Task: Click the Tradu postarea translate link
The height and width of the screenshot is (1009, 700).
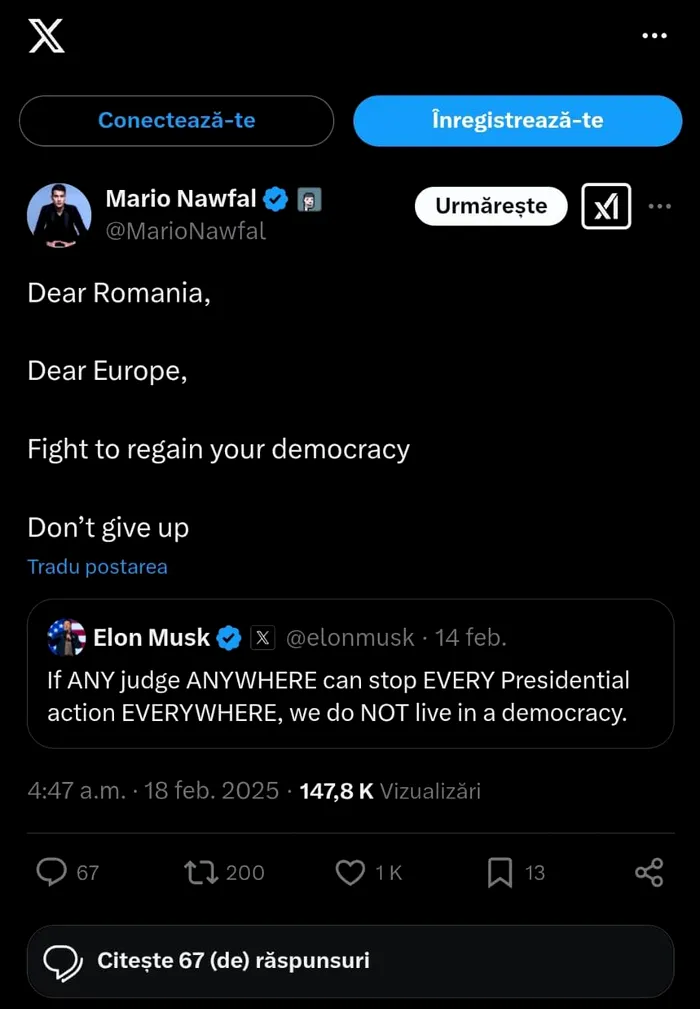Action: coord(97,567)
